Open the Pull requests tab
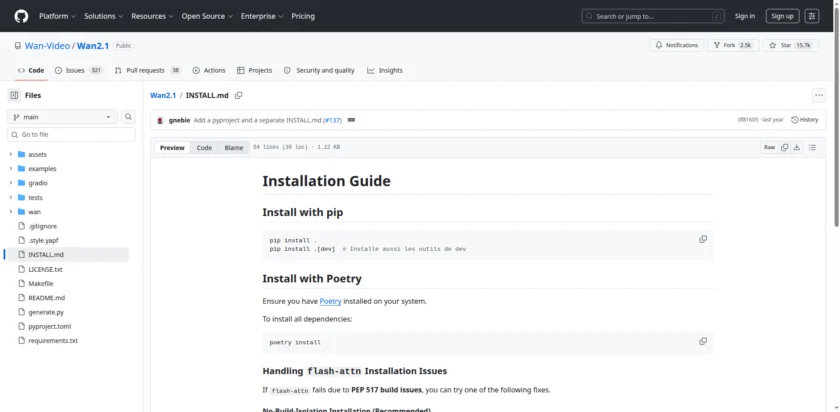The image size is (840, 412). (148, 70)
